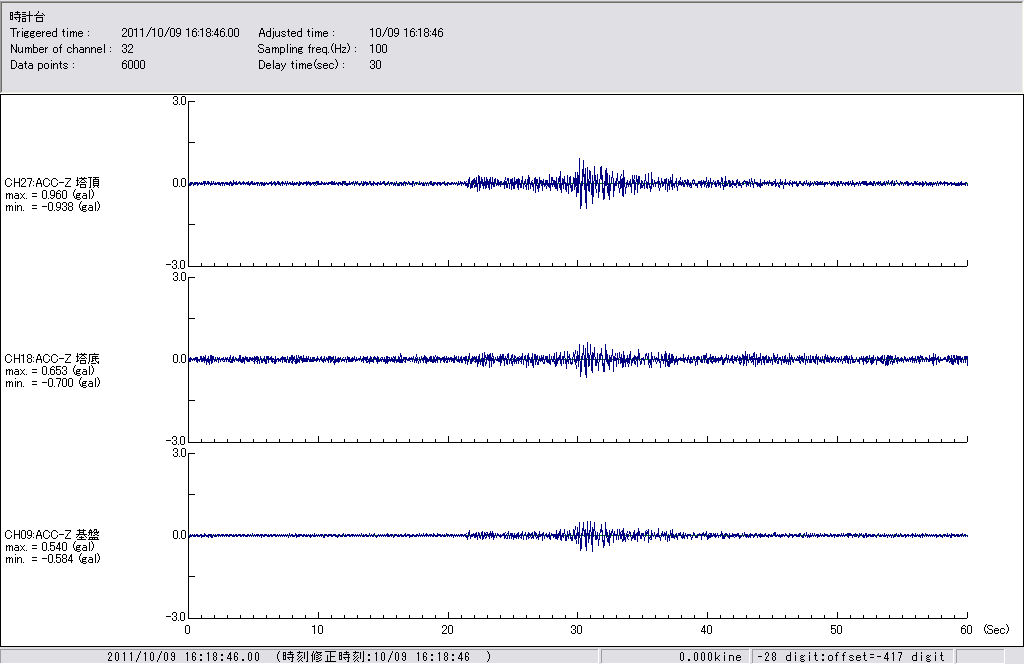The width and height of the screenshot is (1024, 664).
Task: Click the CH18:ACC-Z 塔底 channel label
Action: (x=52, y=358)
